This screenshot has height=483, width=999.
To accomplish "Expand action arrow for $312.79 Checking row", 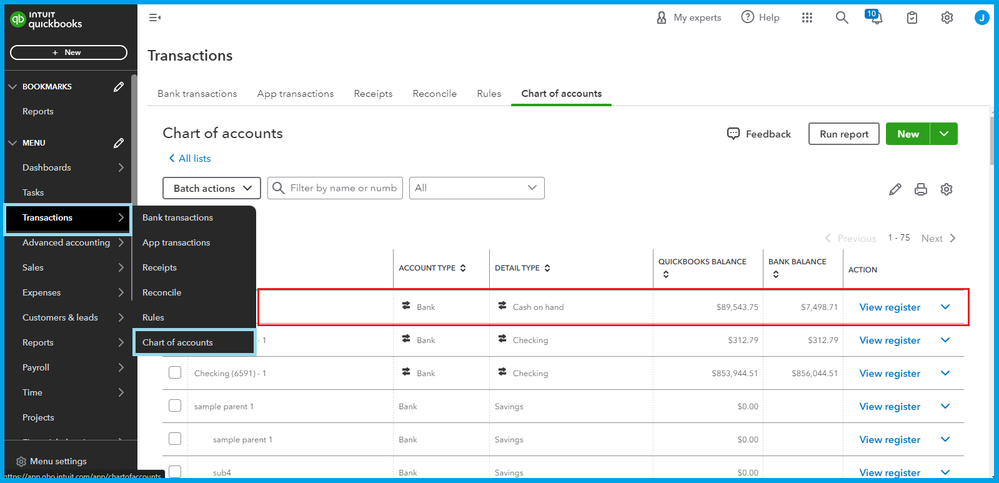I will coord(945,340).
